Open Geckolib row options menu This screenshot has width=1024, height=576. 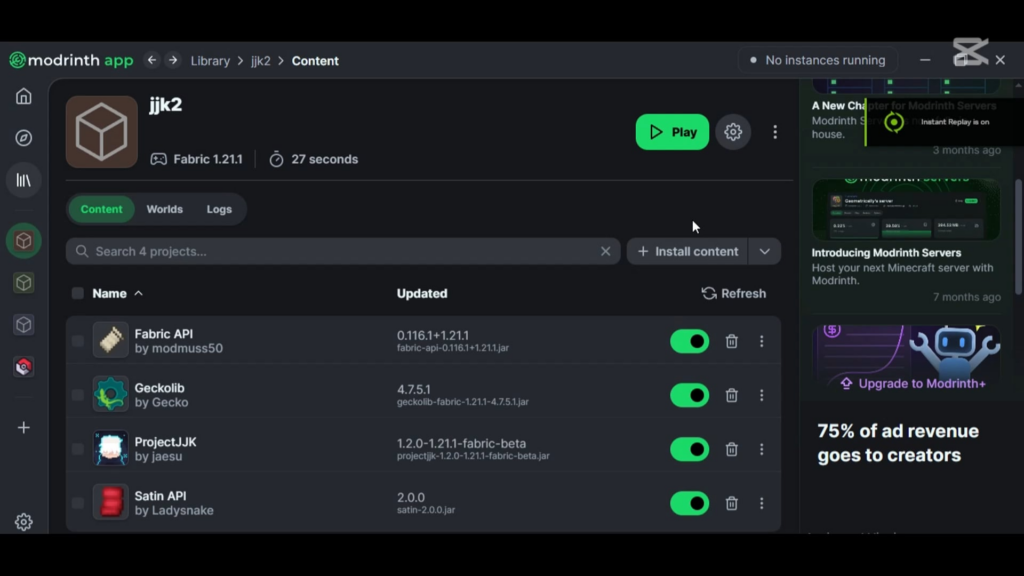(761, 396)
